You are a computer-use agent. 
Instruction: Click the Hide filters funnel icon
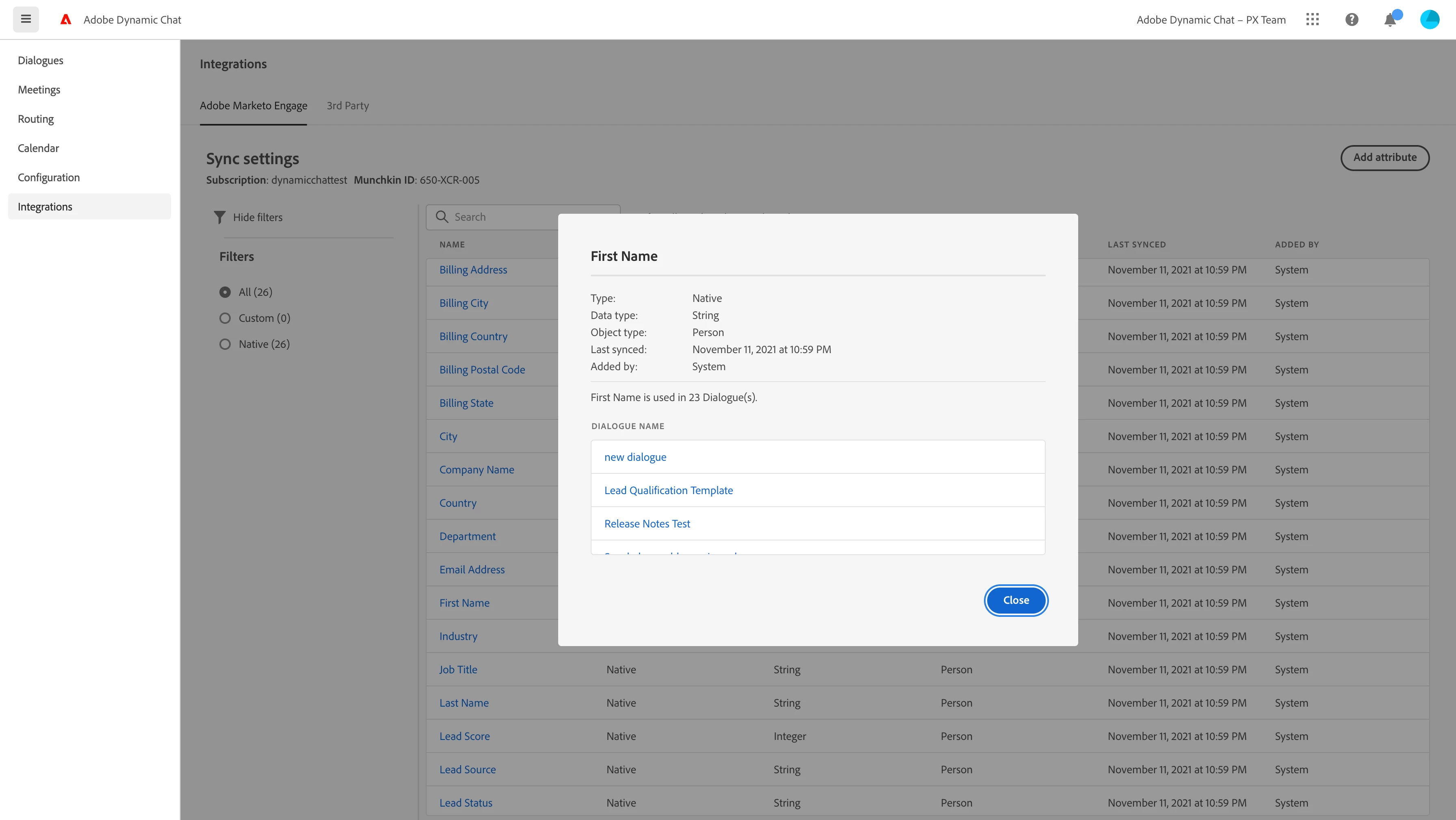(x=220, y=217)
